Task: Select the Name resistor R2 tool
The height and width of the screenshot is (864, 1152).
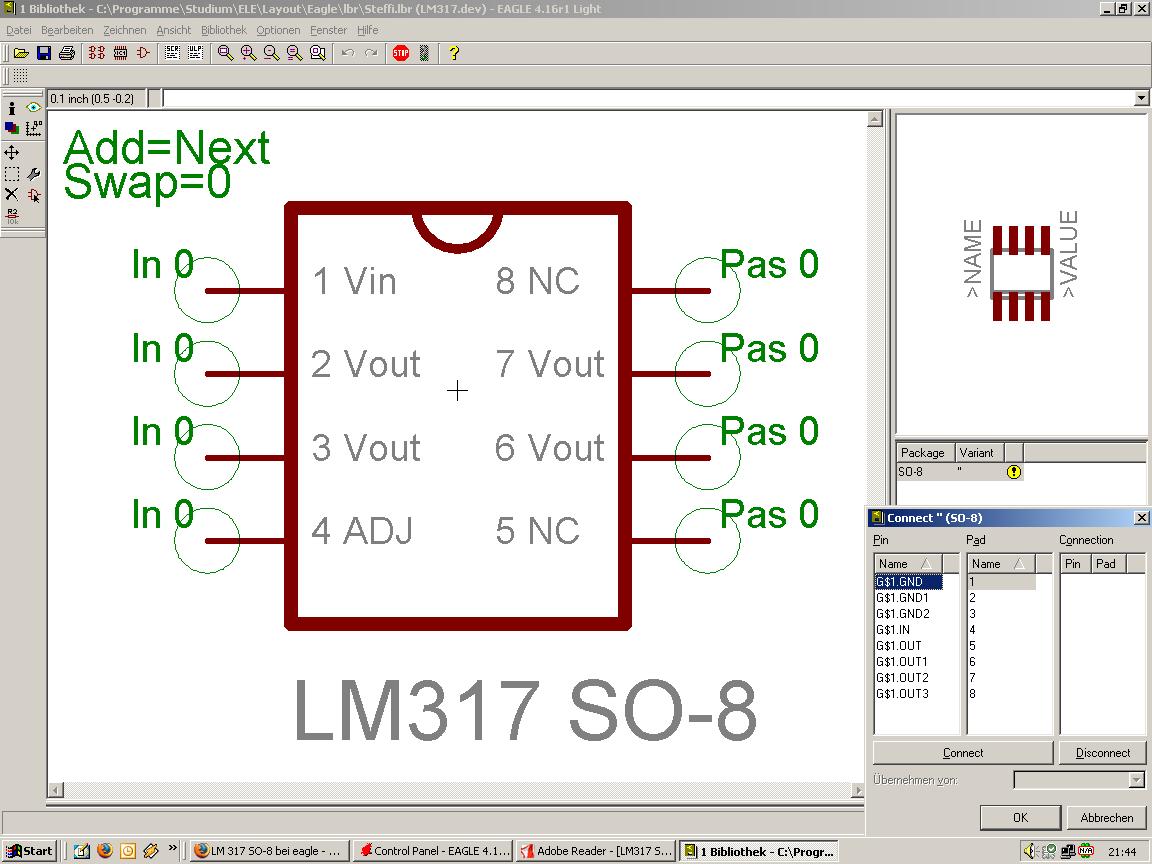Action: [12, 216]
